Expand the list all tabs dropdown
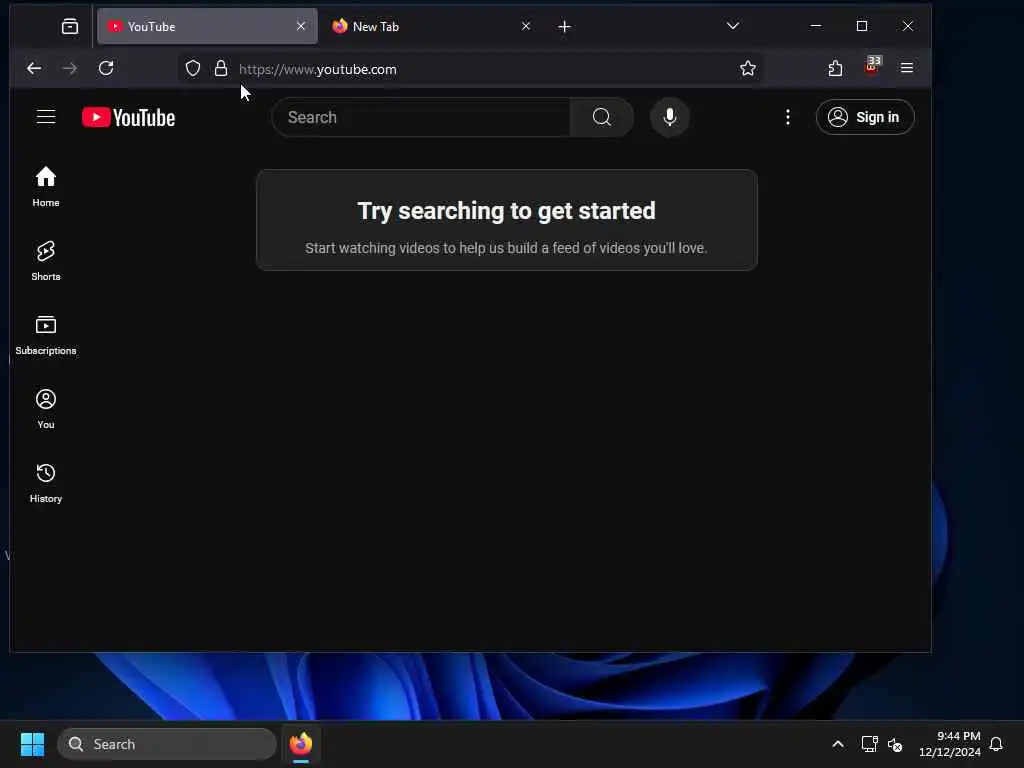Screen dimensions: 1024x768 coord(733,26)
